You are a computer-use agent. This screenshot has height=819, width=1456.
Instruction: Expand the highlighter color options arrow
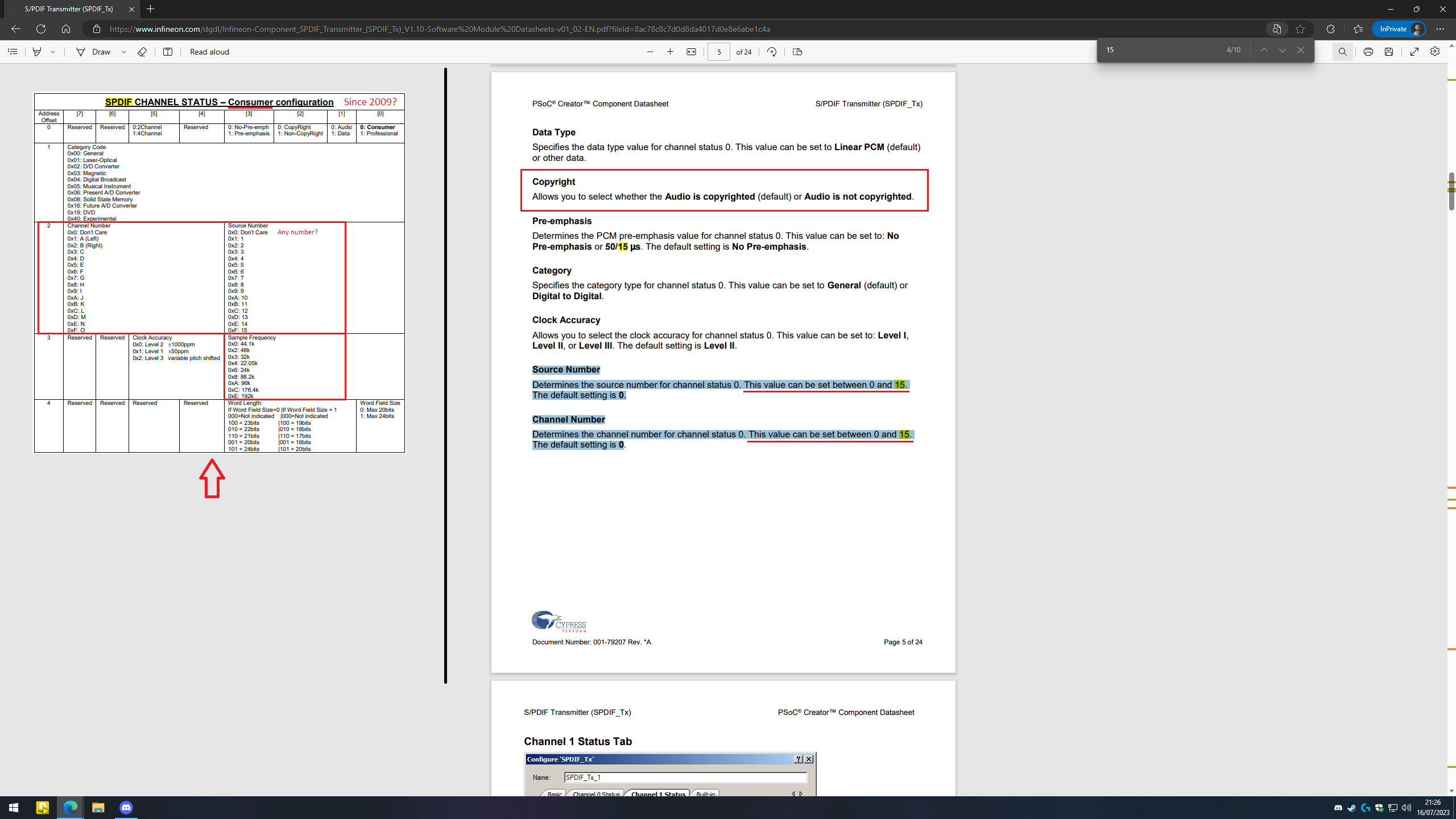tap(53, 52)
